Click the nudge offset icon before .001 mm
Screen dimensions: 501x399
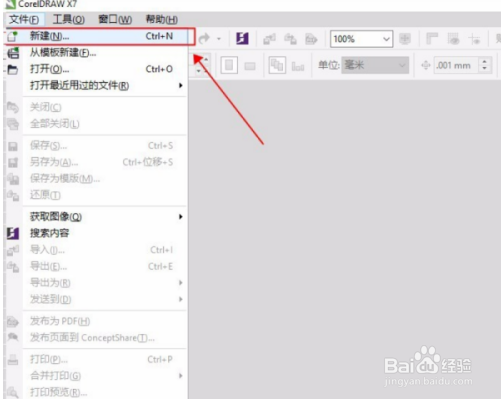pyautogui.click(x=426, y=65)
